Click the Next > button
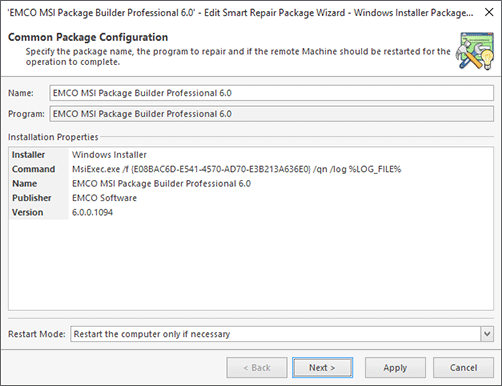 click(x=322, y=368)
